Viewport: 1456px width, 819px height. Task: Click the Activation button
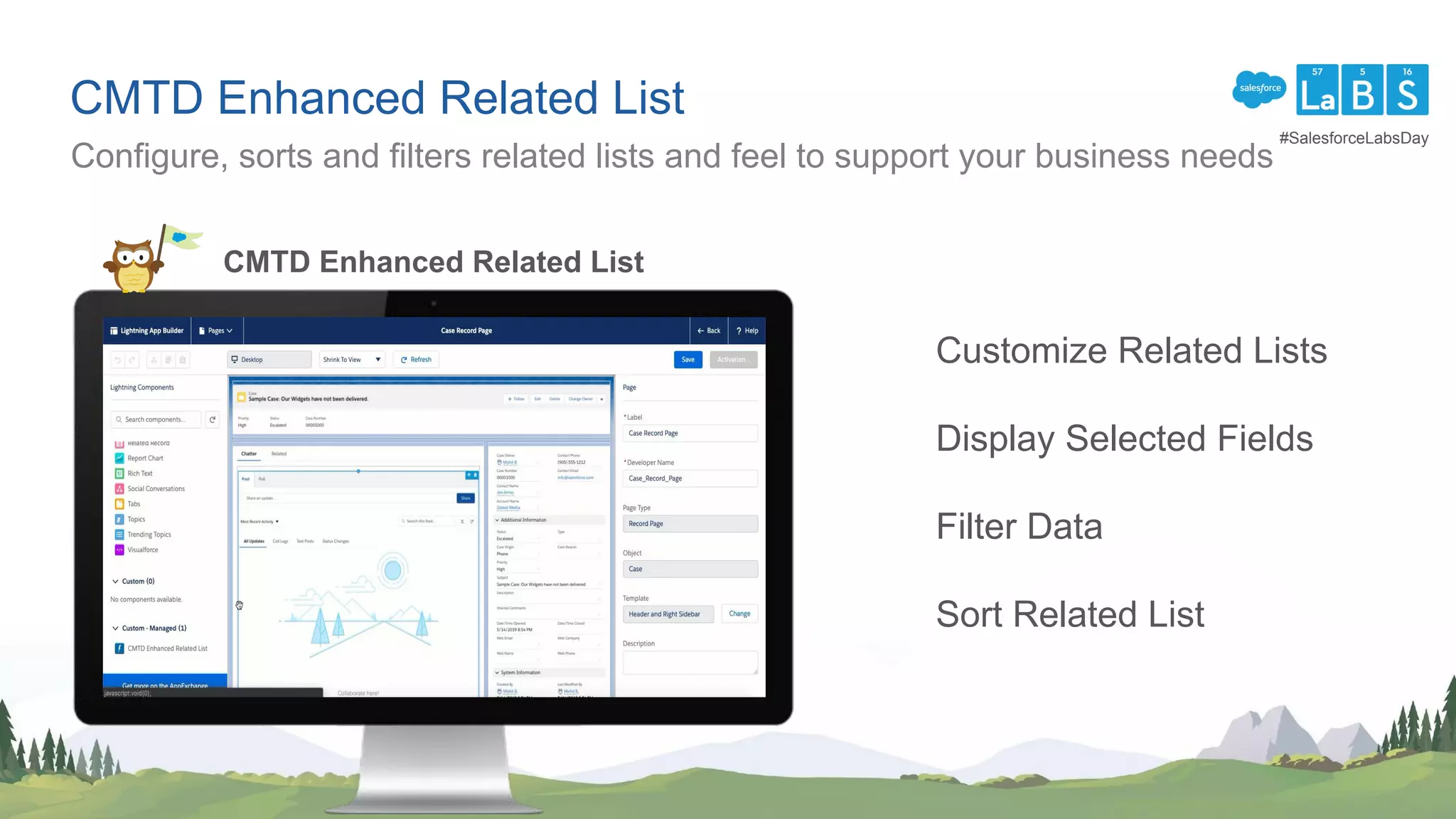(x=732, y=360)
